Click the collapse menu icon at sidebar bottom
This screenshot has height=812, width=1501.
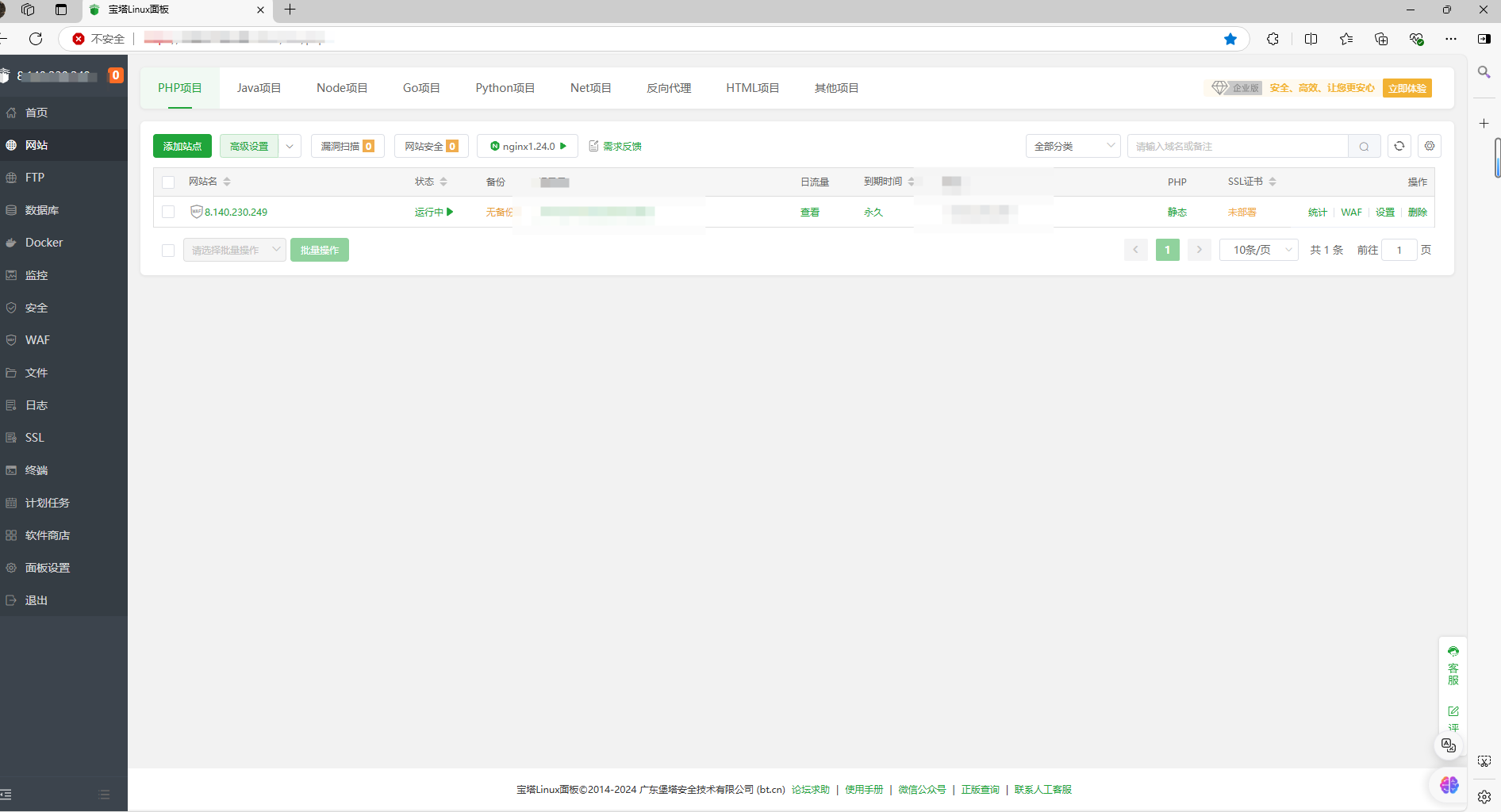[6, 794]
